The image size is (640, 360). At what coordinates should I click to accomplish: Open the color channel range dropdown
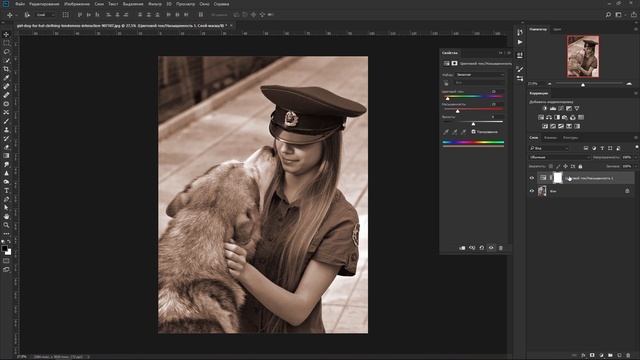tap(480, 82)
